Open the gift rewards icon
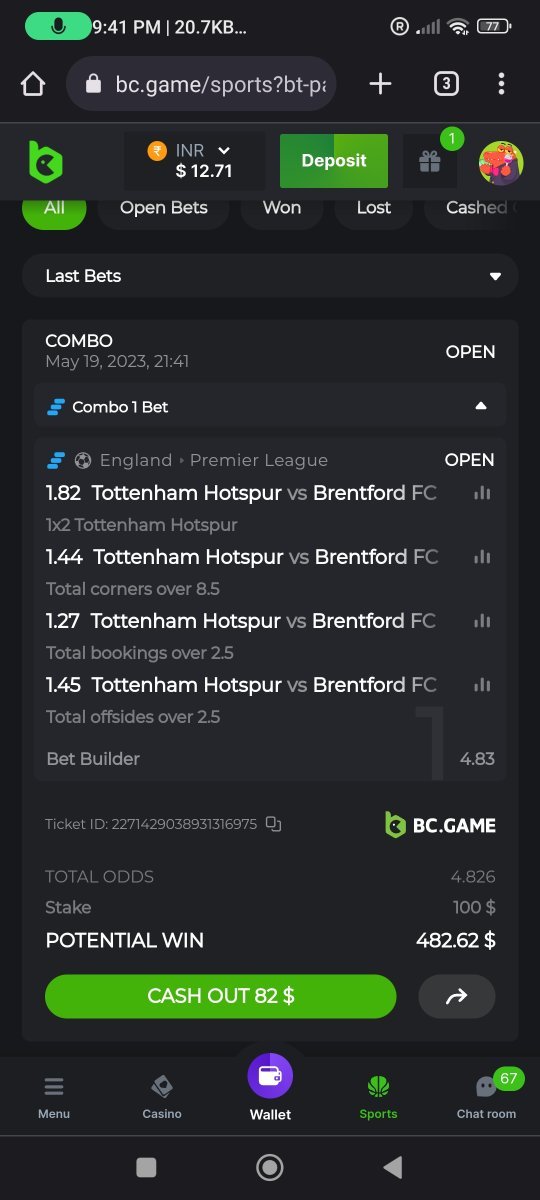The image size is (540, 1200). pos(430,161)
